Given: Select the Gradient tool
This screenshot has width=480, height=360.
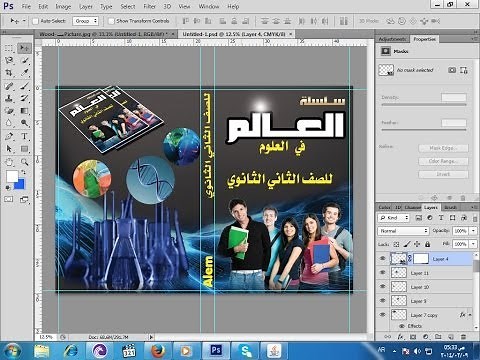Looking at the screenshot, I should [24, 111].
